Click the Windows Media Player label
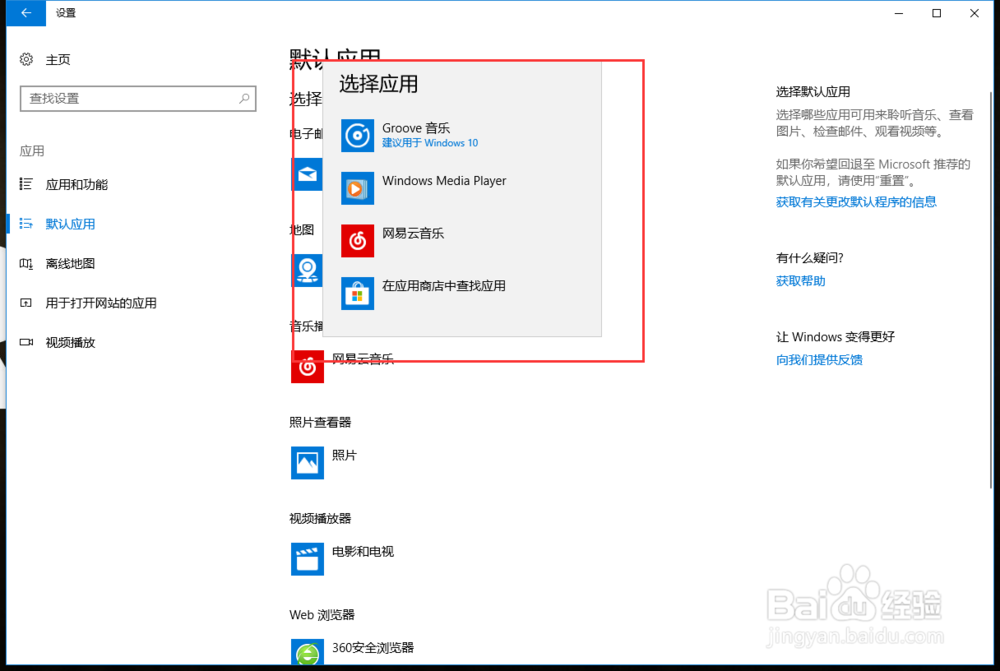Viewport: 1000px width, 671px height. coord(444,181)
